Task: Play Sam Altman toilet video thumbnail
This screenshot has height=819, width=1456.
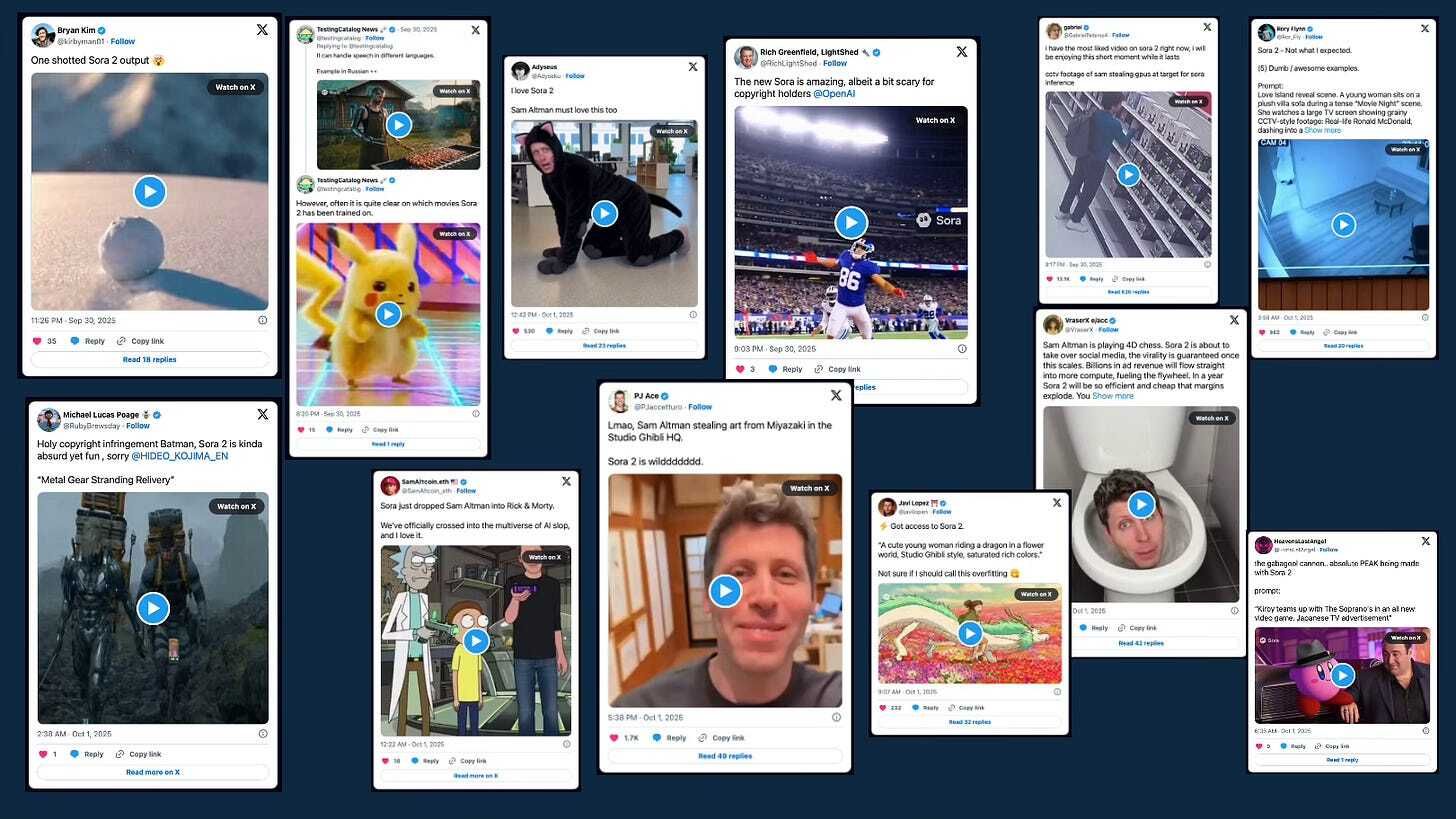Action: click(x=1141, y=506)
